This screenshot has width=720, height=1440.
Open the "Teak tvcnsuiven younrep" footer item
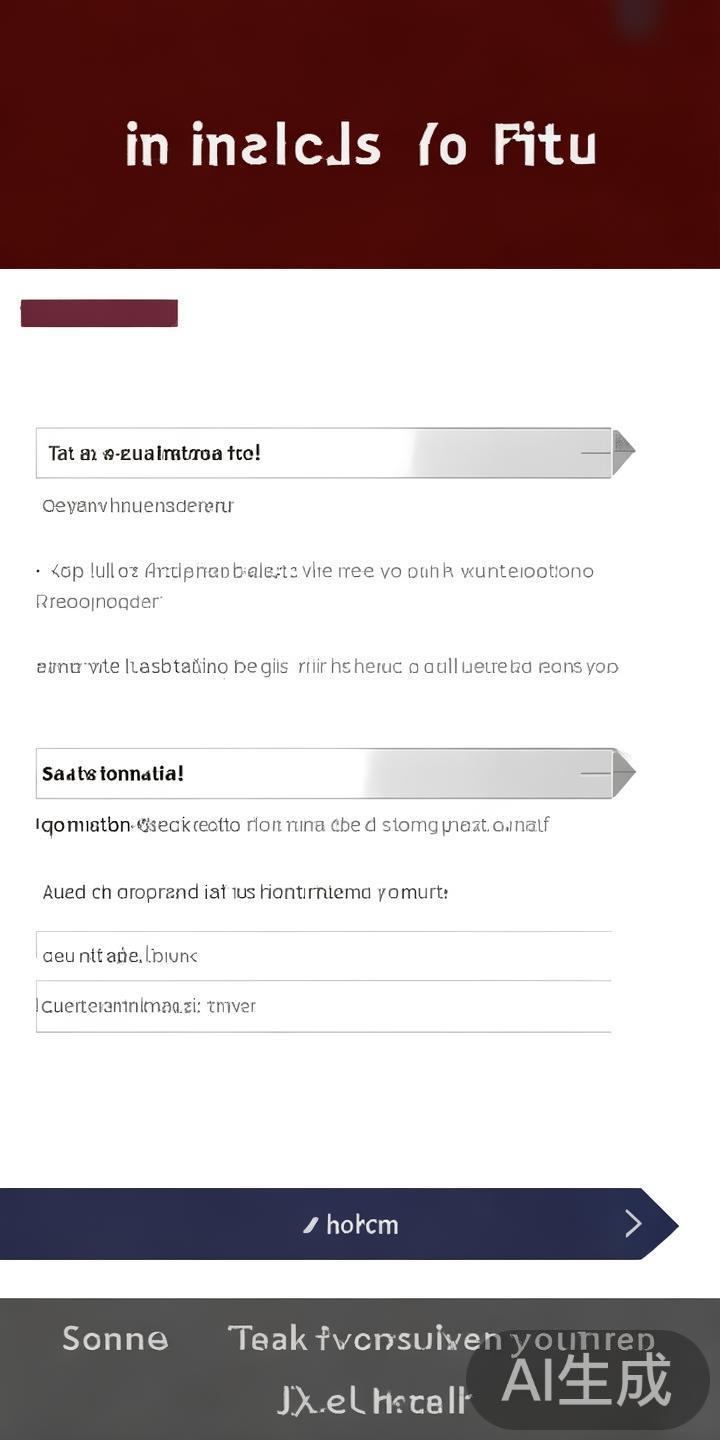[x=440, y=1338]
